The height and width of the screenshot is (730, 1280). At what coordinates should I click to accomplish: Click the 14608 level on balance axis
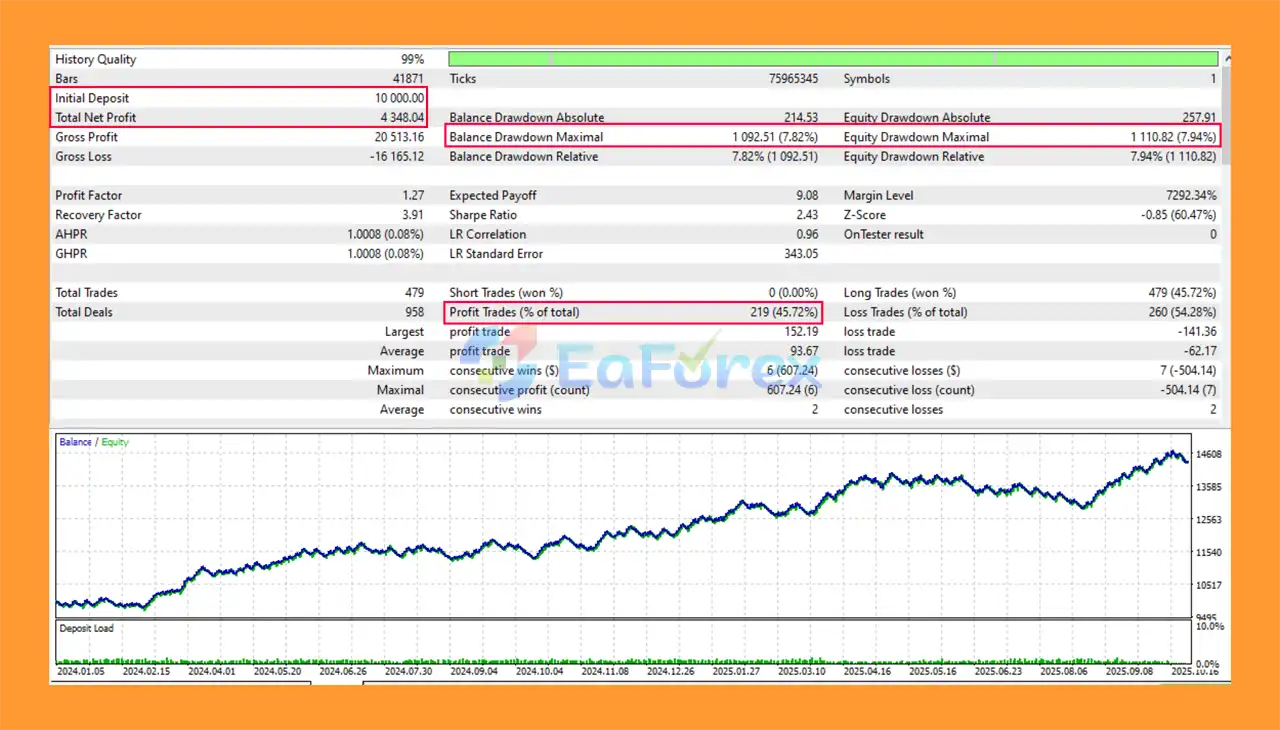pyautogui.click(x=1209, y=454)
